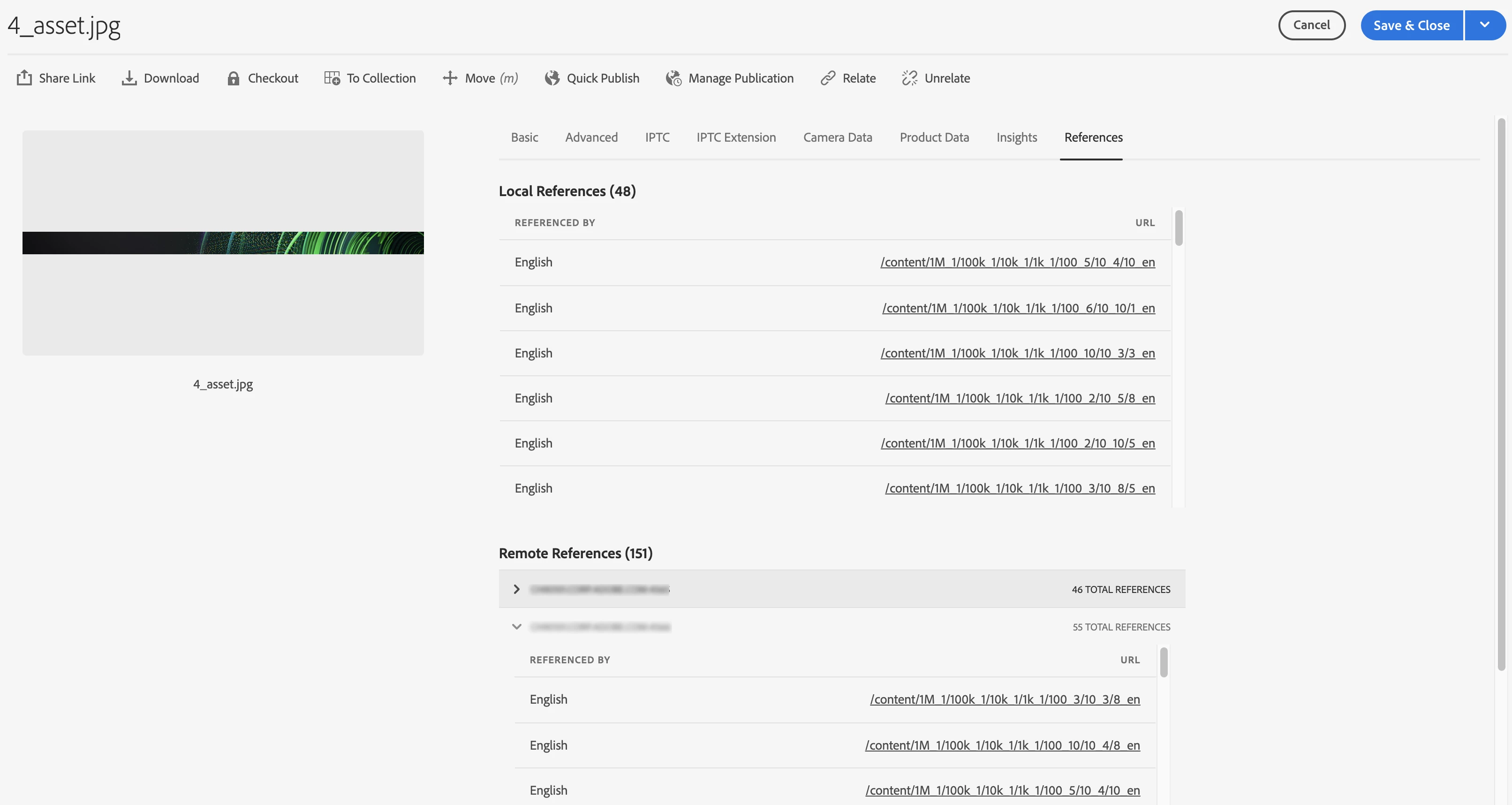Click the To Collection icon

pos(332,78)
